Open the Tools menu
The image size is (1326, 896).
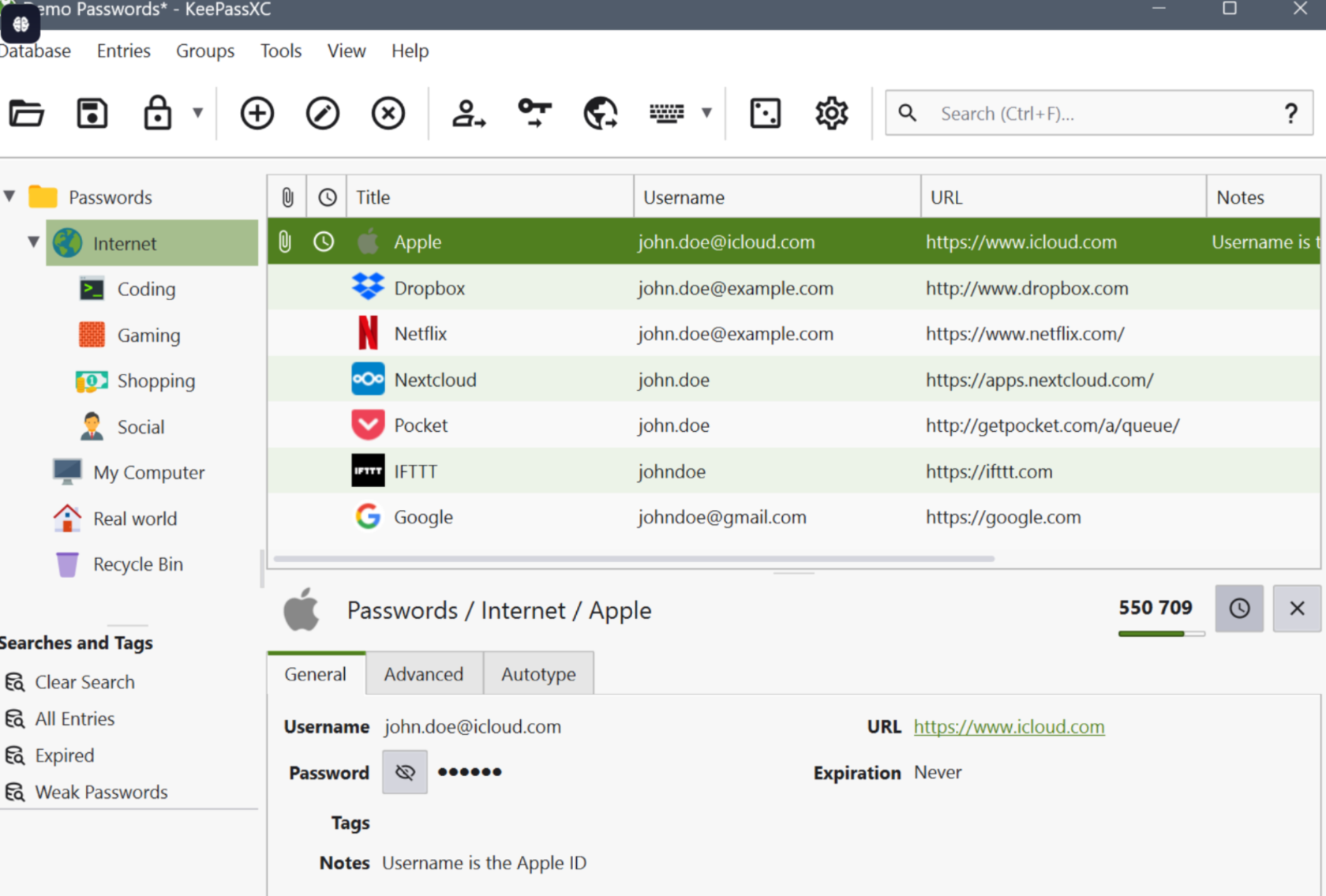[281, 51]
